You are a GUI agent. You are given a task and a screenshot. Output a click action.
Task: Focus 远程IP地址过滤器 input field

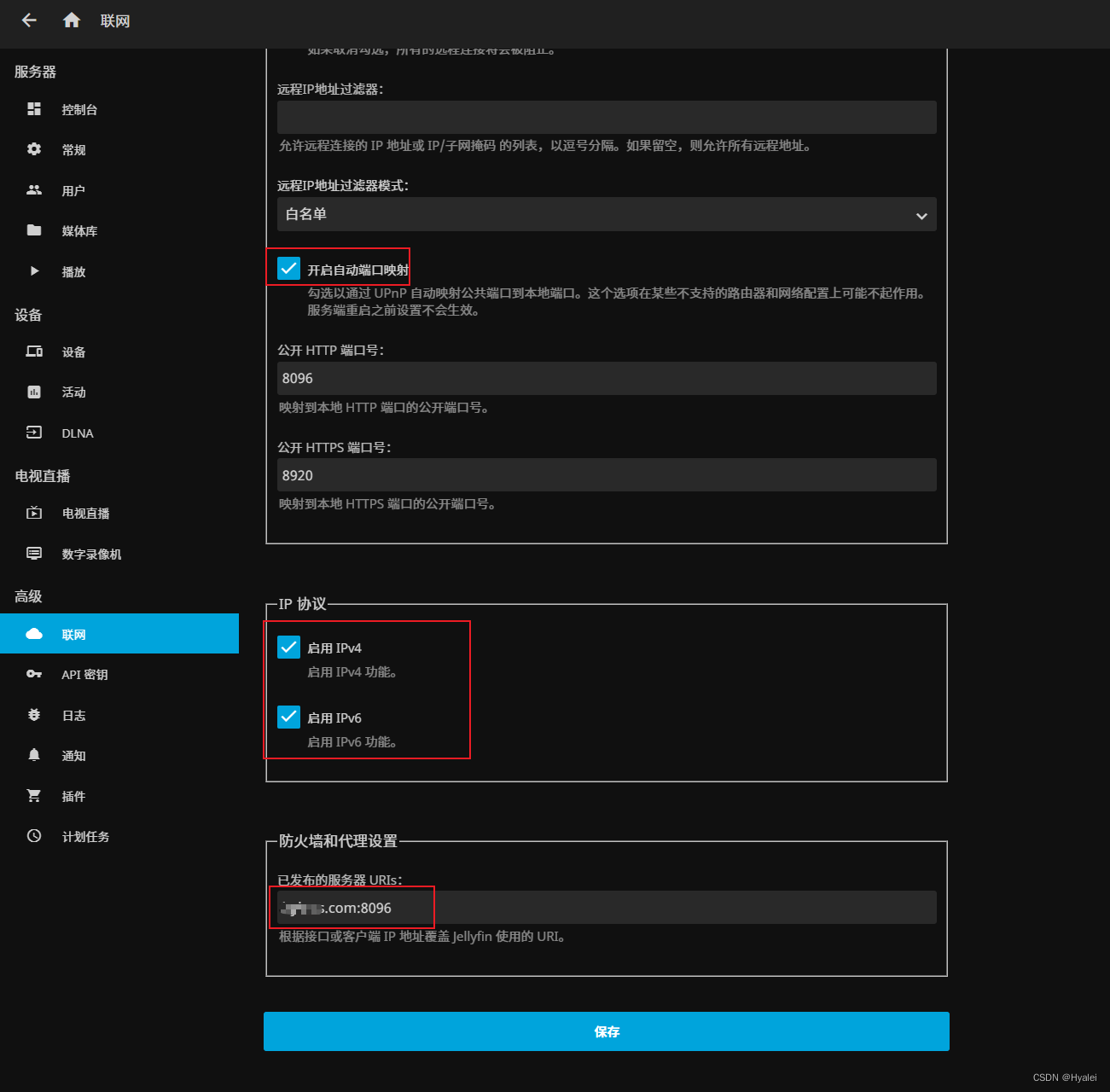click(x=607, y=117)
